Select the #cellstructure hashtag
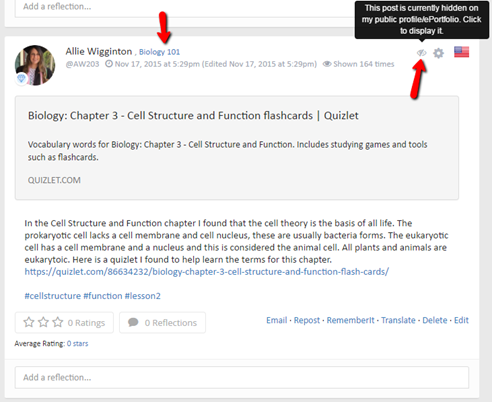This screenshot has width=492, height=402. pyautogui.click(x=53, y=296)
